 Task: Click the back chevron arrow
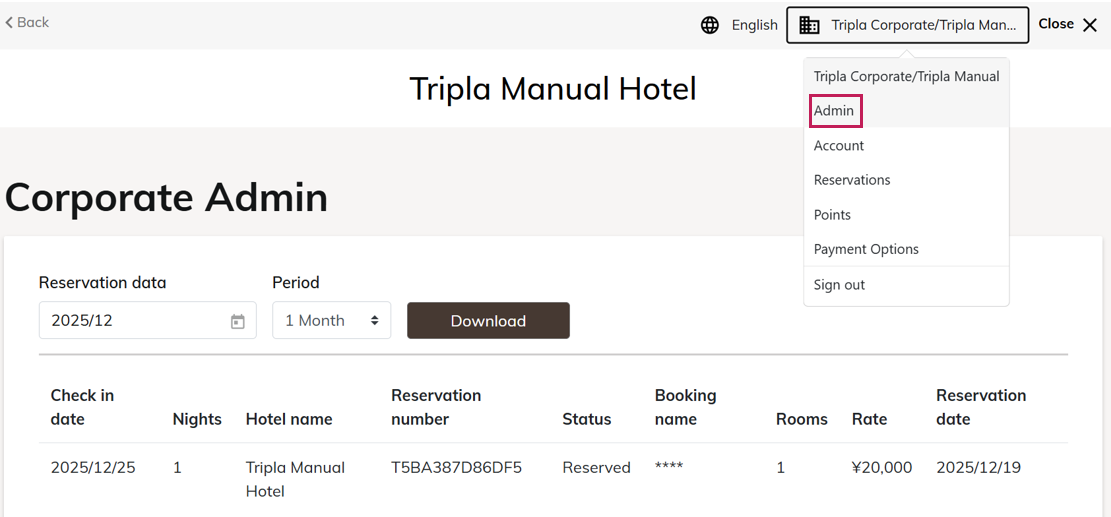click(9, 22)
